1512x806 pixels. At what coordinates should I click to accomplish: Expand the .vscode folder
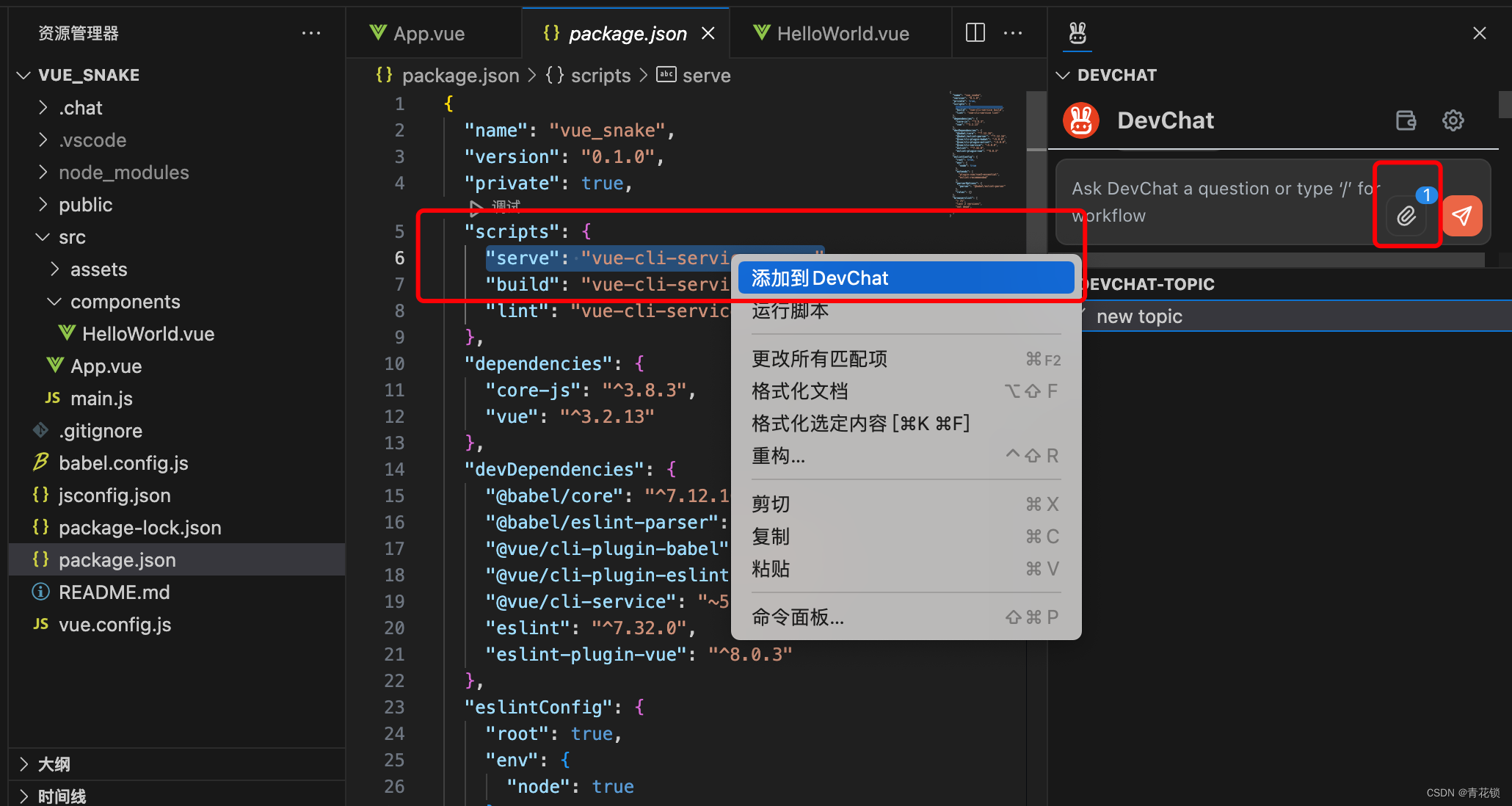pyautogui.click(x=43, y=139)
